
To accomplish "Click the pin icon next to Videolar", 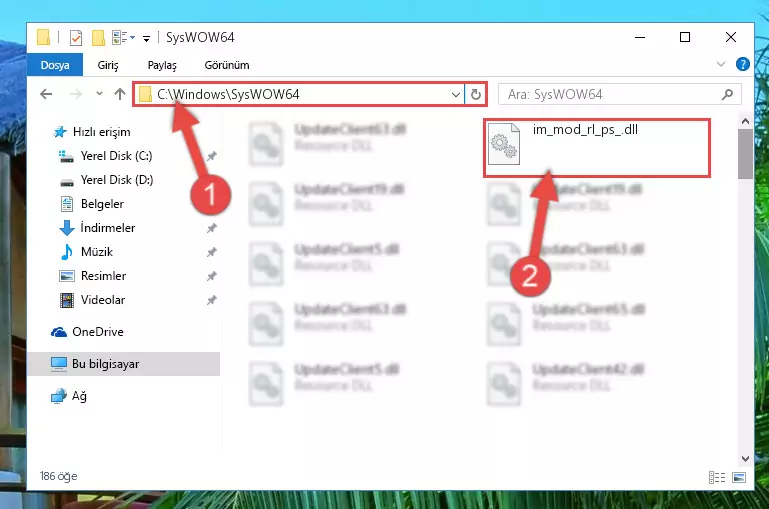I will click(x=211, y=301).
